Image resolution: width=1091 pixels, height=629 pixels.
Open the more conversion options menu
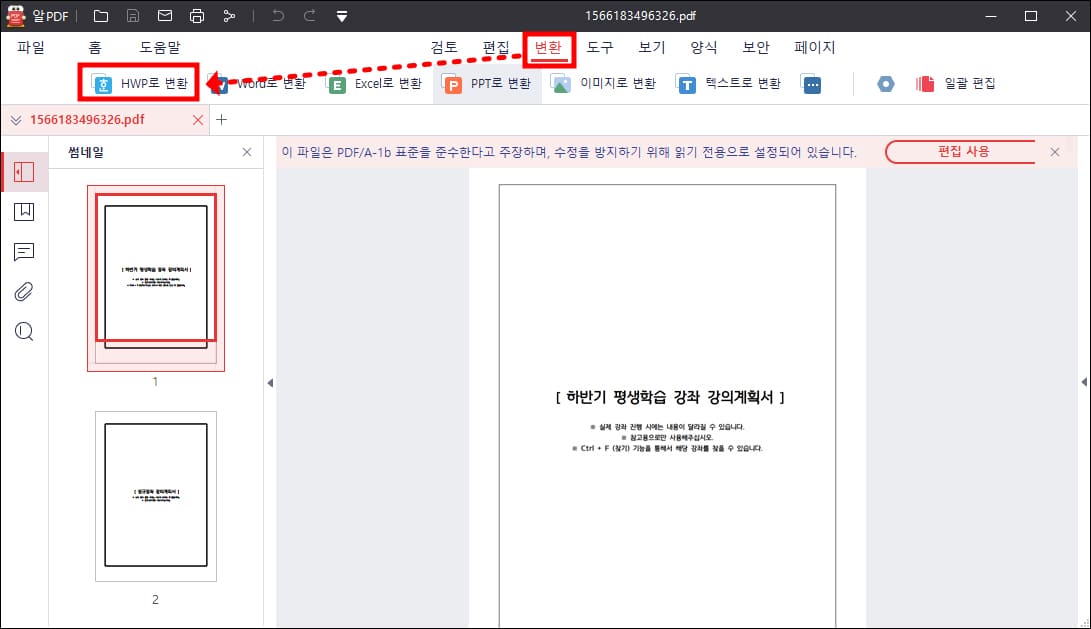point(812,84)
